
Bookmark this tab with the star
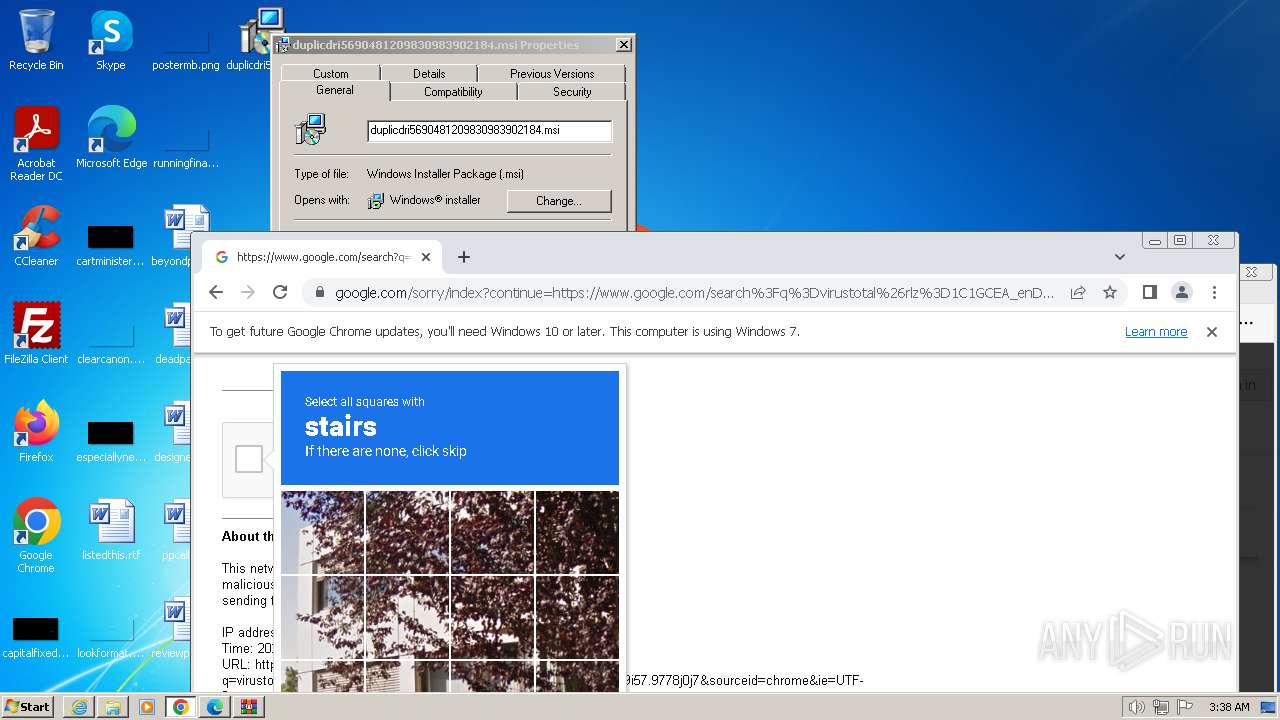(x=1110, y=293)
